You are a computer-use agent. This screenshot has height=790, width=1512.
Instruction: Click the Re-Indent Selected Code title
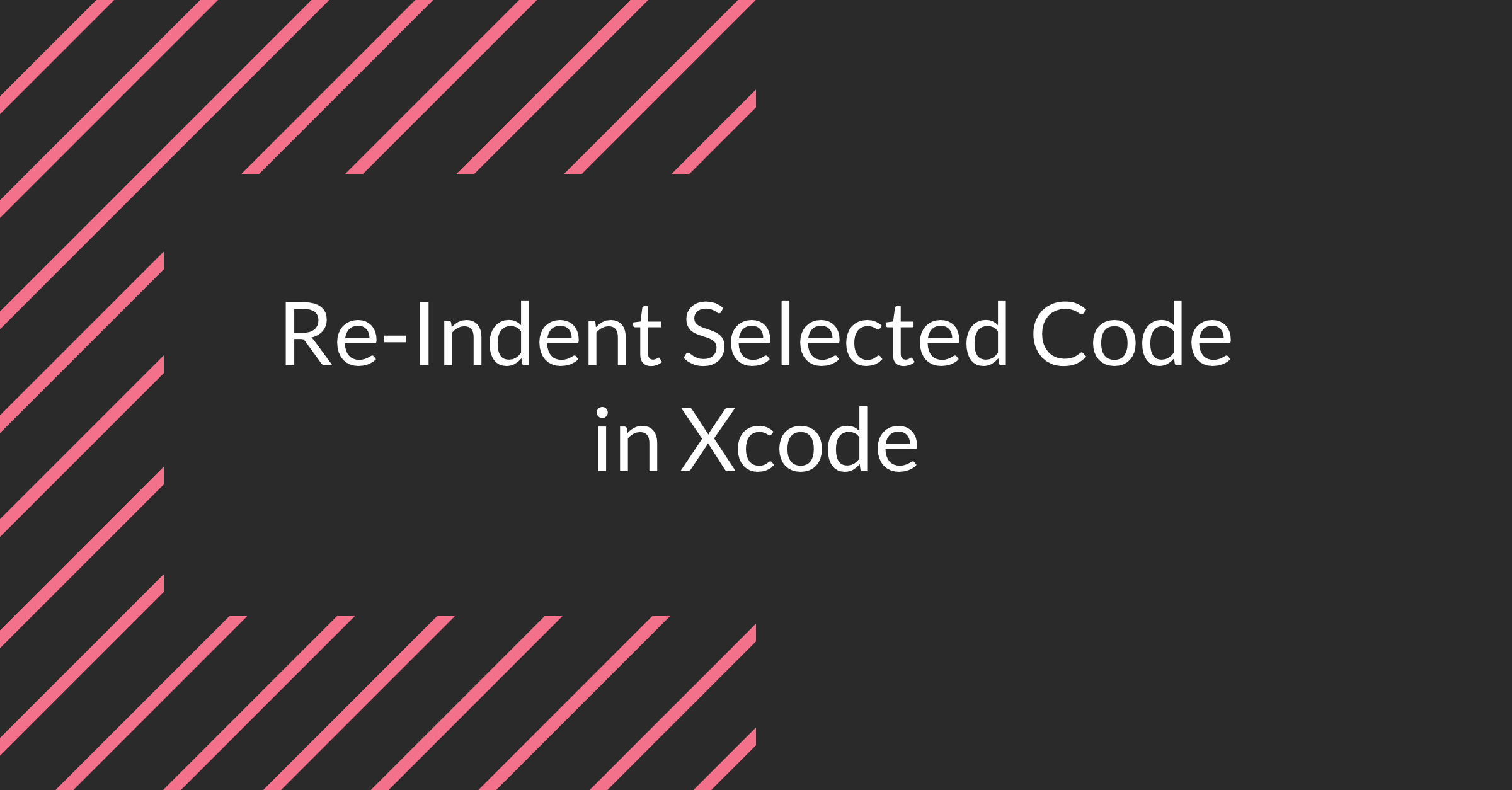756,395
